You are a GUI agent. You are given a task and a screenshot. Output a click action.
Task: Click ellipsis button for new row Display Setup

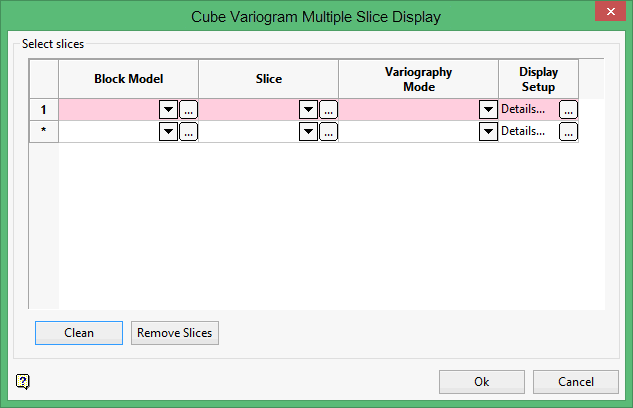[x=568, y=131]
